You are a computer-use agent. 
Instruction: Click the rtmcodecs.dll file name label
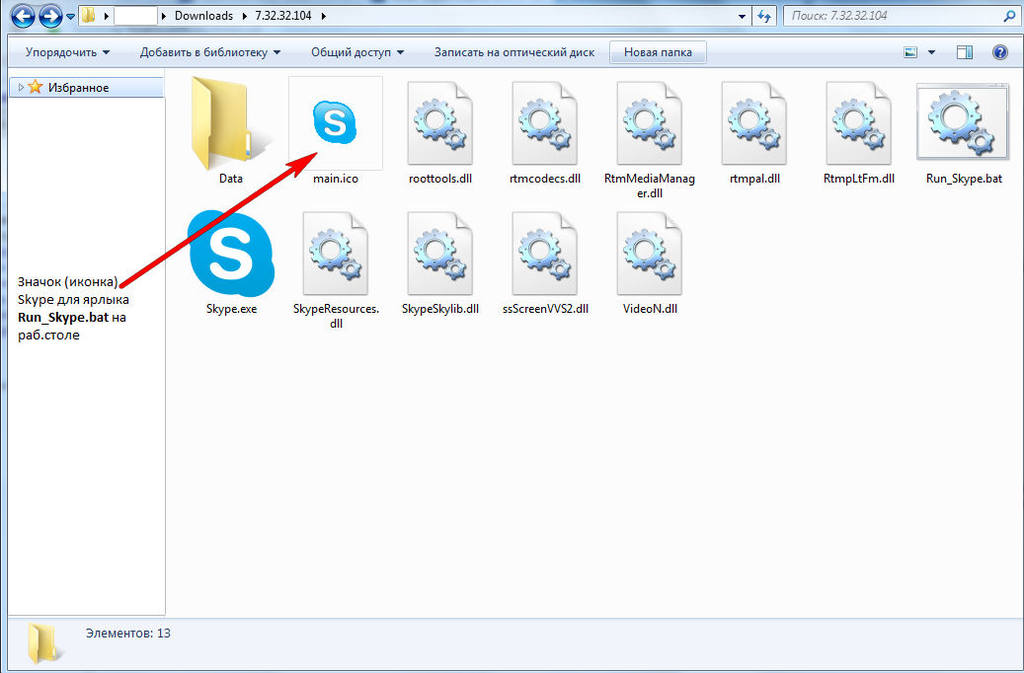point(545,178)
